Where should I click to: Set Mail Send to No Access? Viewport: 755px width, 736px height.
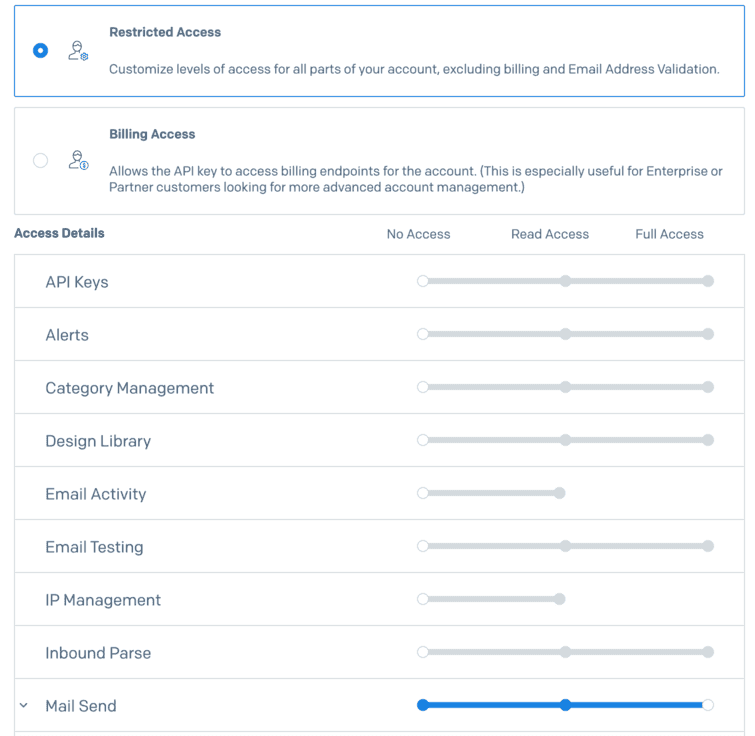(423, 705)
